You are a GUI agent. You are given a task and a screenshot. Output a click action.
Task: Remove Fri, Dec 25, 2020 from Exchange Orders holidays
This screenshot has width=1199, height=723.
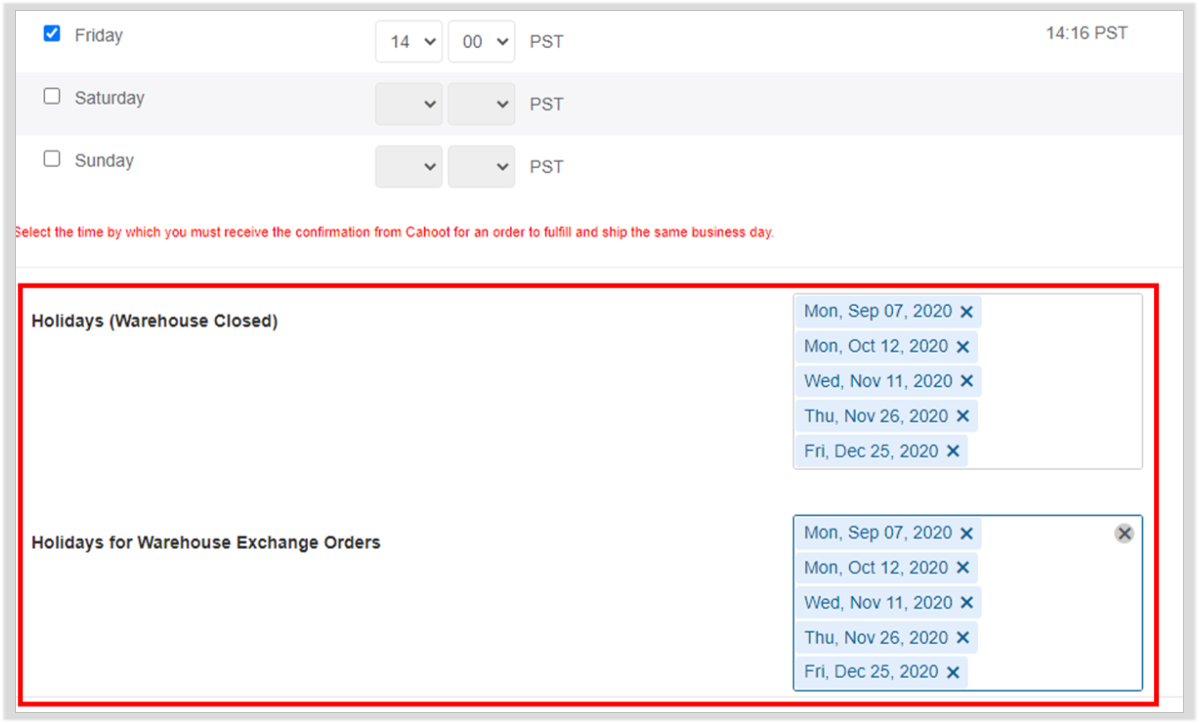pyautogui.click(x=953, y=673)
